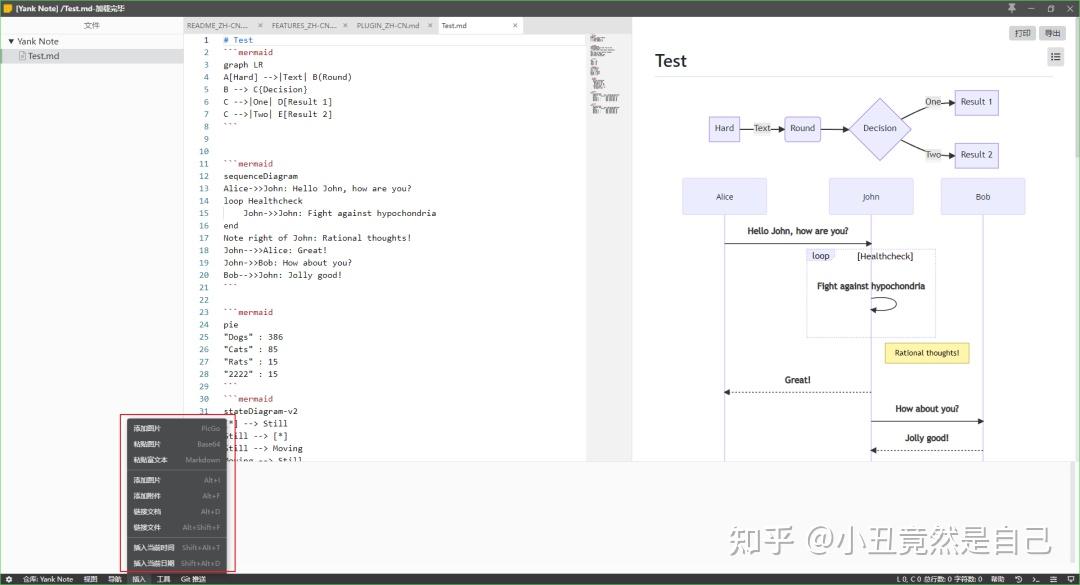Screen dimensions: 1080x585
Task: Click the Round node in flowchart
Action: point(802,128)
